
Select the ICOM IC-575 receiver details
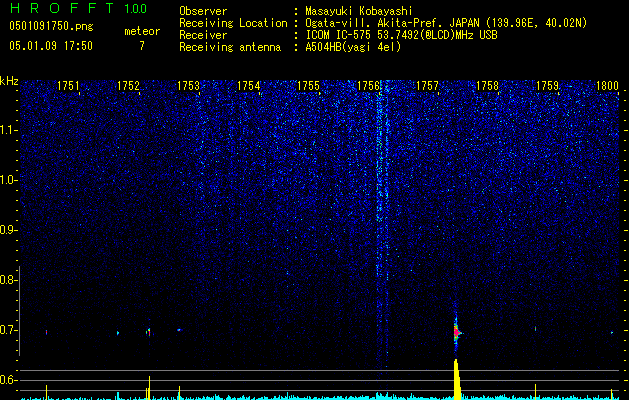click(401, 35)
